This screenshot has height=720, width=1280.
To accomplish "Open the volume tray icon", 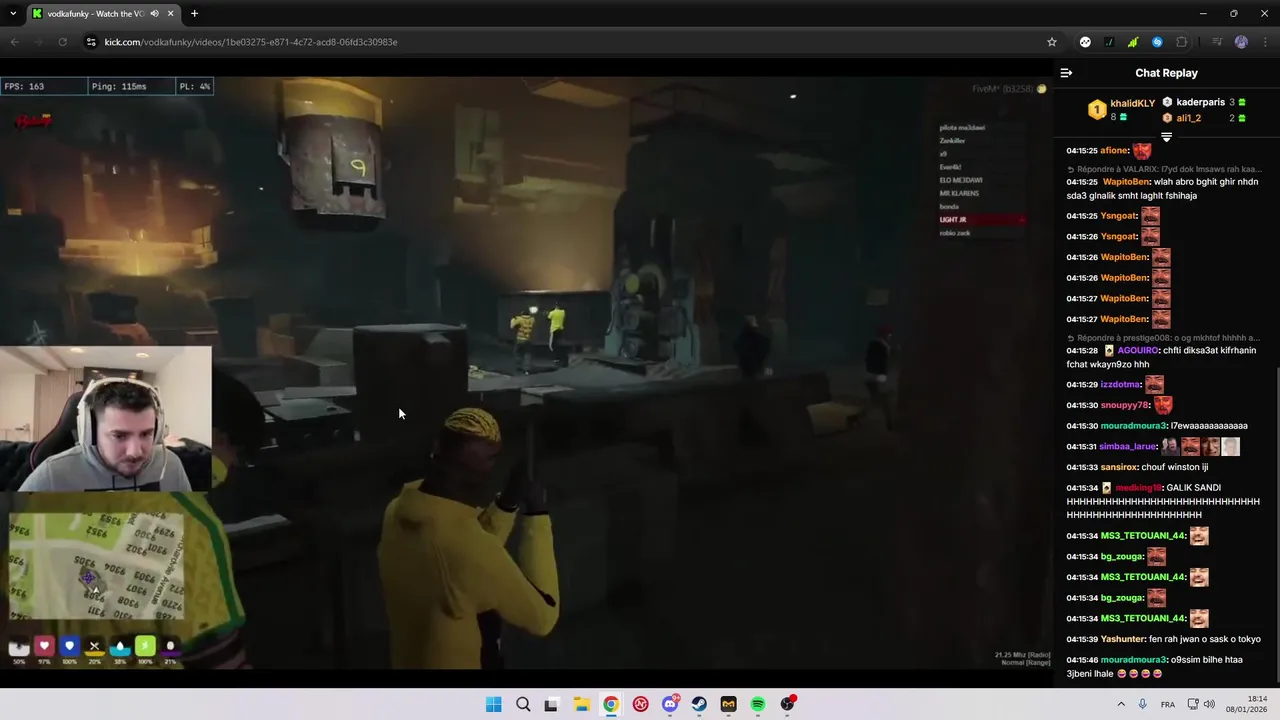I will click(x=1209, y=704).
